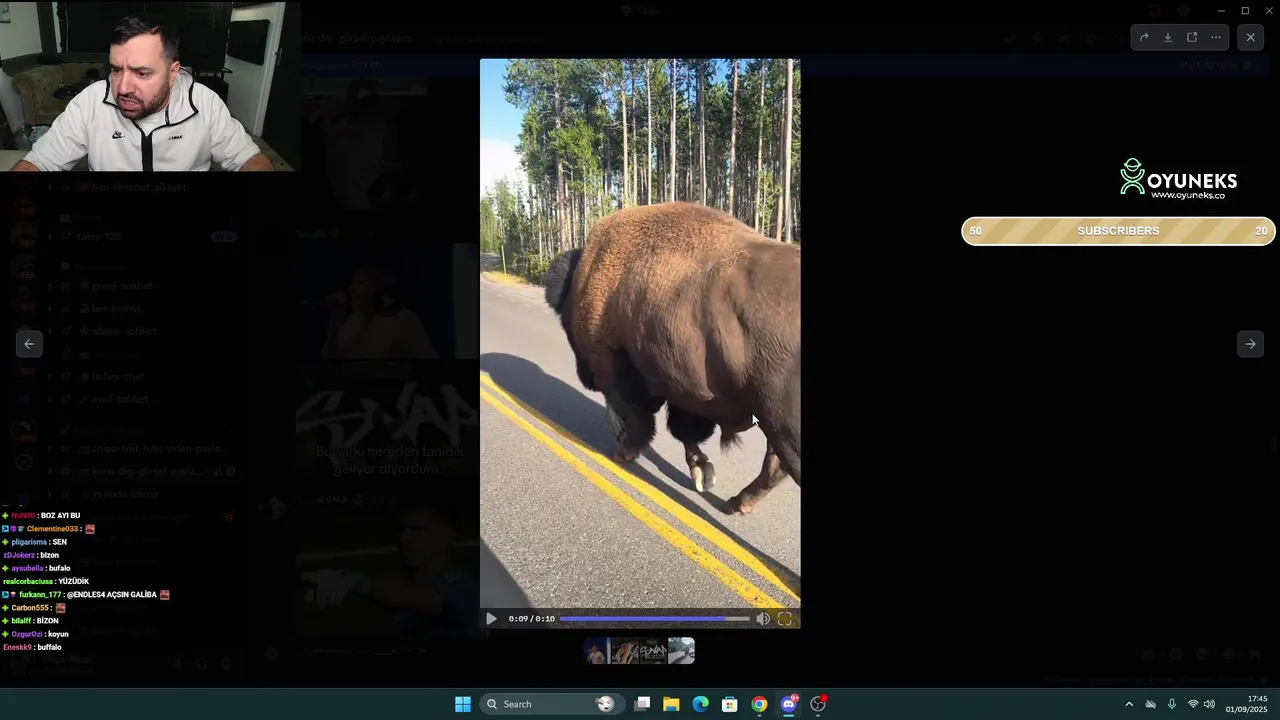Image resolution: width=1280 pixels, height=720 pixels.
Task: Forward the video with the curved arrow icon
Action: [1144, 37]
